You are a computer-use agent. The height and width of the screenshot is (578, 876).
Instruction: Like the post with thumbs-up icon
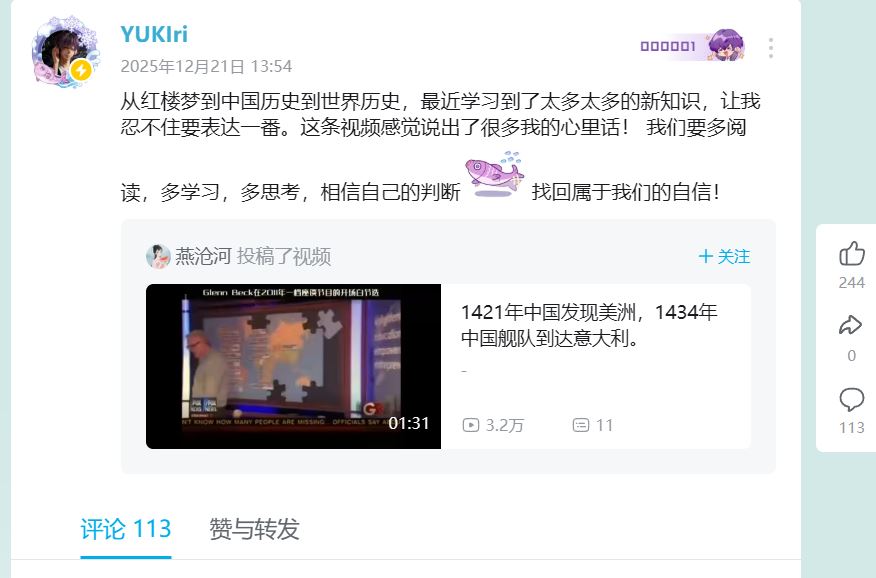851,254
